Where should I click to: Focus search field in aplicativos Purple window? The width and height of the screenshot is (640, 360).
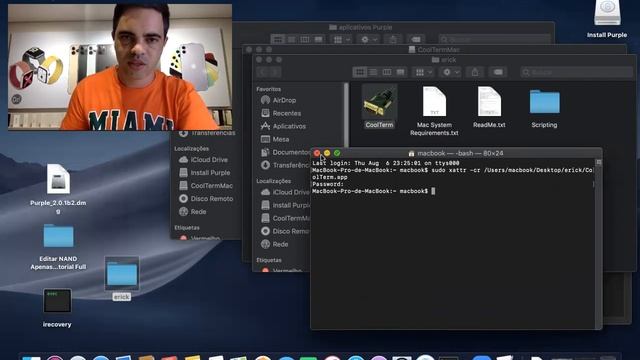(494, 40)
